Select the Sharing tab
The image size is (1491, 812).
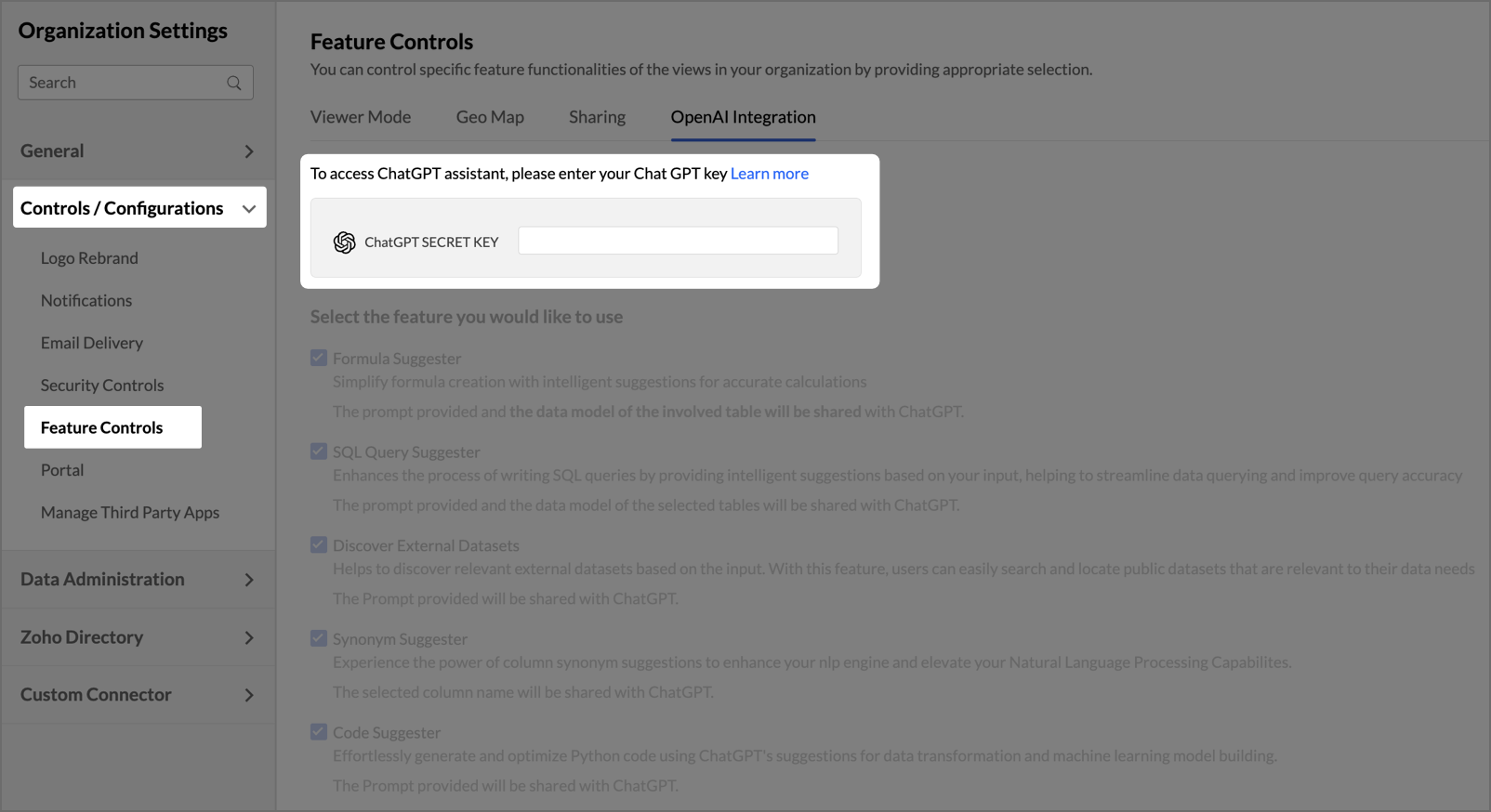(x=597, y=117)
